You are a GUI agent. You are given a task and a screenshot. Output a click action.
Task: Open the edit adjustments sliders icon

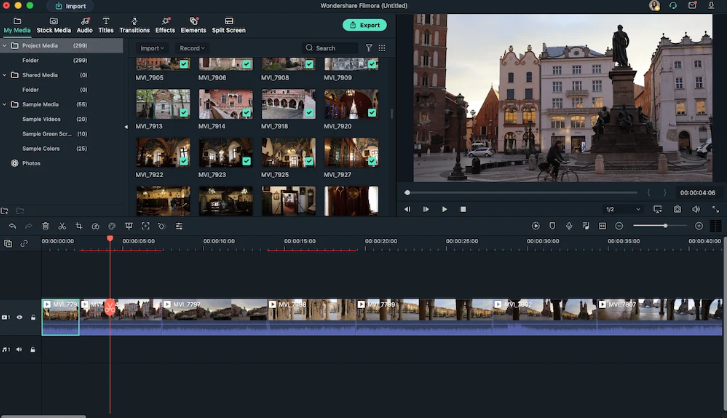179,226
